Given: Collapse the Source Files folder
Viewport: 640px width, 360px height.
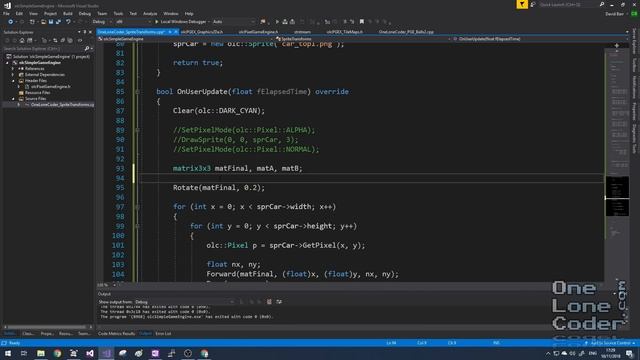Looking at the screenshot, I should point(13,99).
